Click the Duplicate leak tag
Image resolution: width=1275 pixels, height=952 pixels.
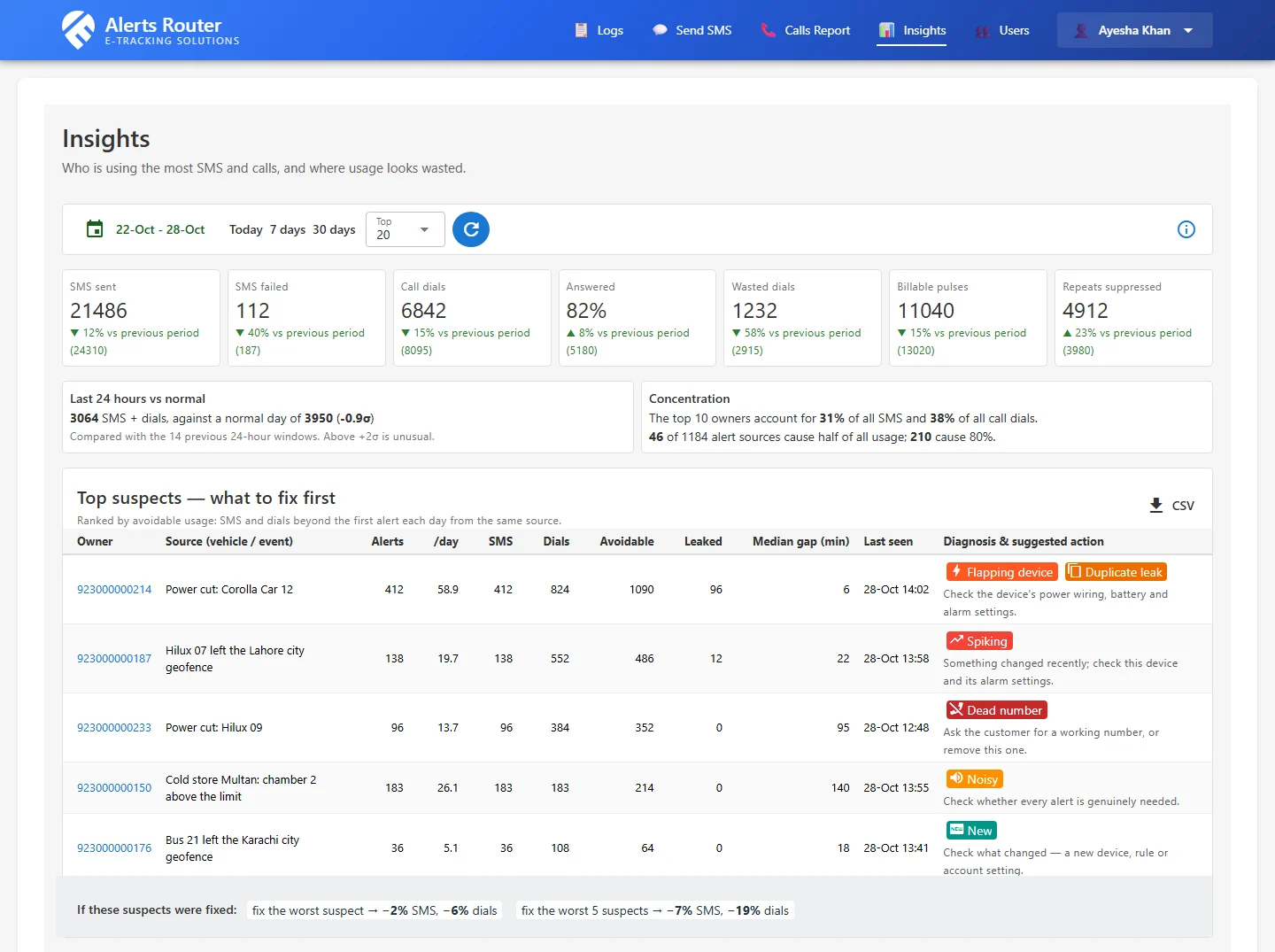coord(1116,572)
